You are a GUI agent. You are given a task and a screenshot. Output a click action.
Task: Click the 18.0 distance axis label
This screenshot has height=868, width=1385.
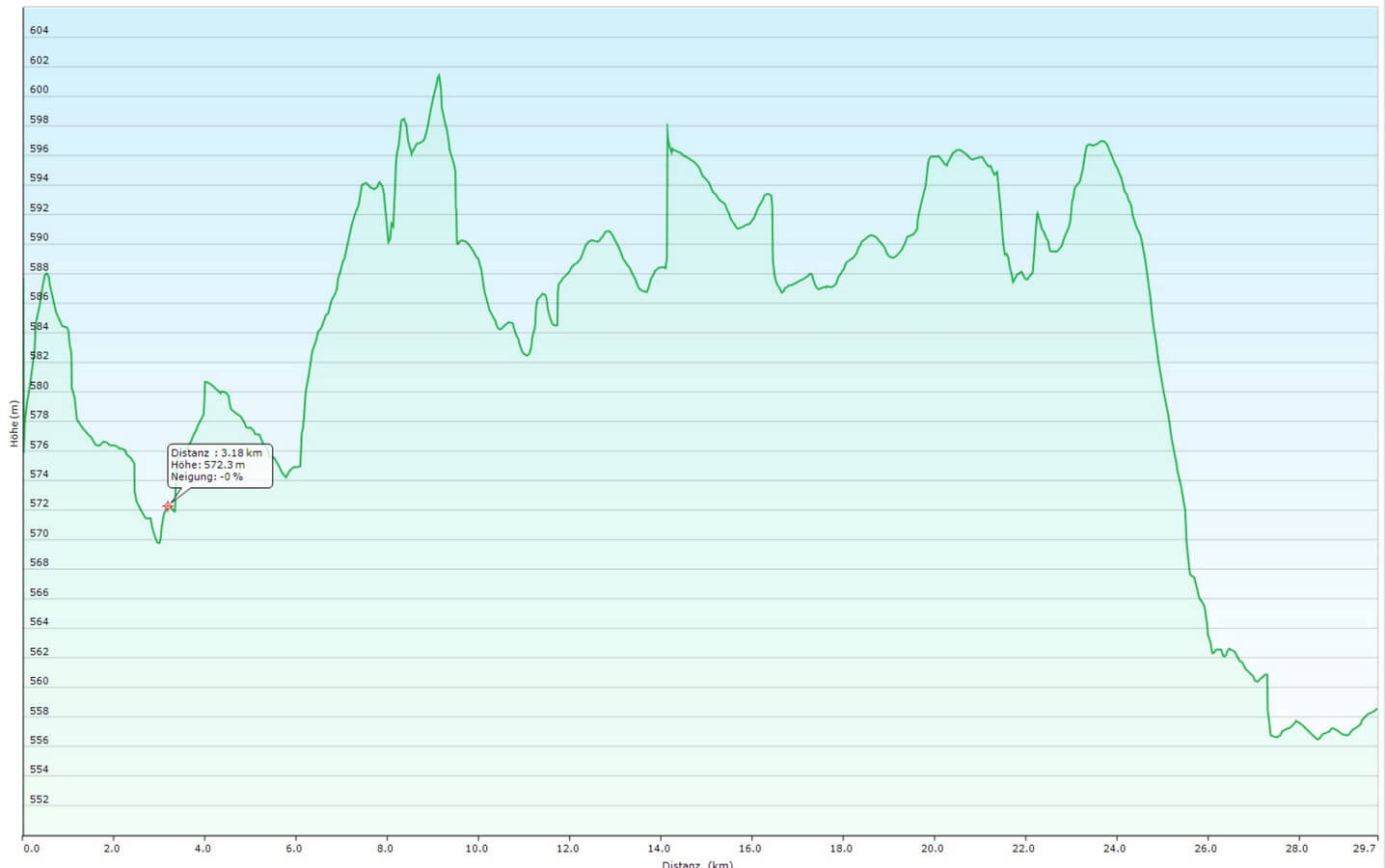pyautogui.click(x=841, y=849)
